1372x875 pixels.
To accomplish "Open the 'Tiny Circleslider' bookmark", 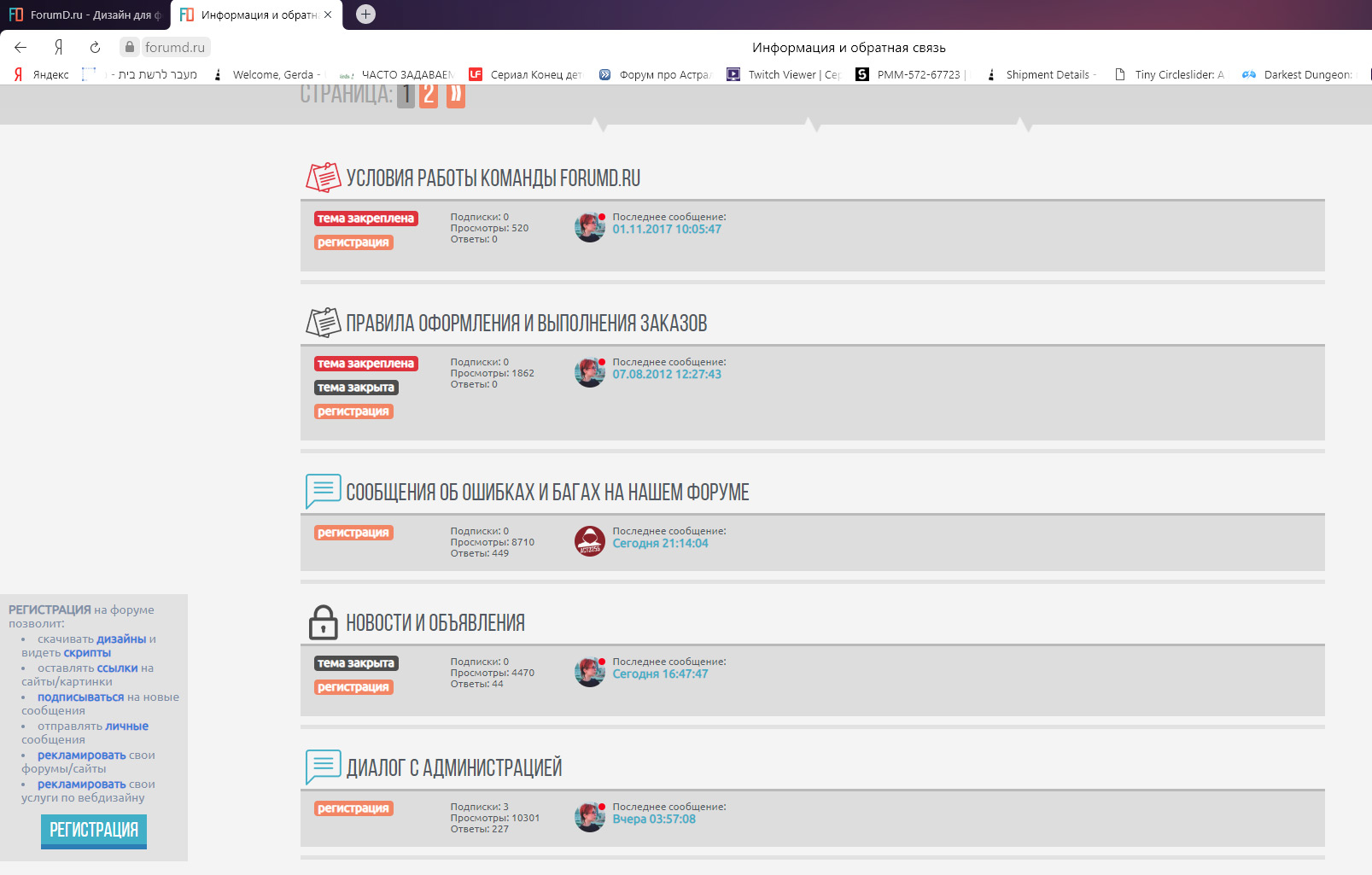I will pyautogui.click(x=1170, y=75).
